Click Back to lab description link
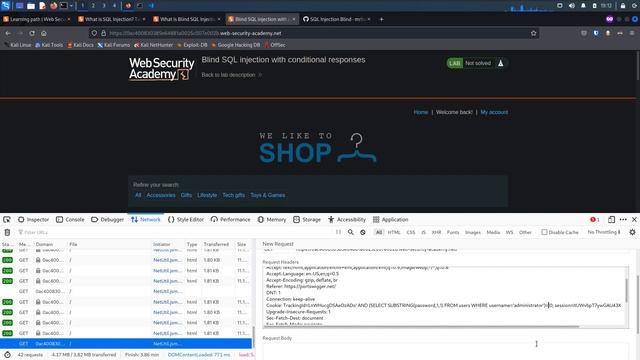 tap(231, 75)
